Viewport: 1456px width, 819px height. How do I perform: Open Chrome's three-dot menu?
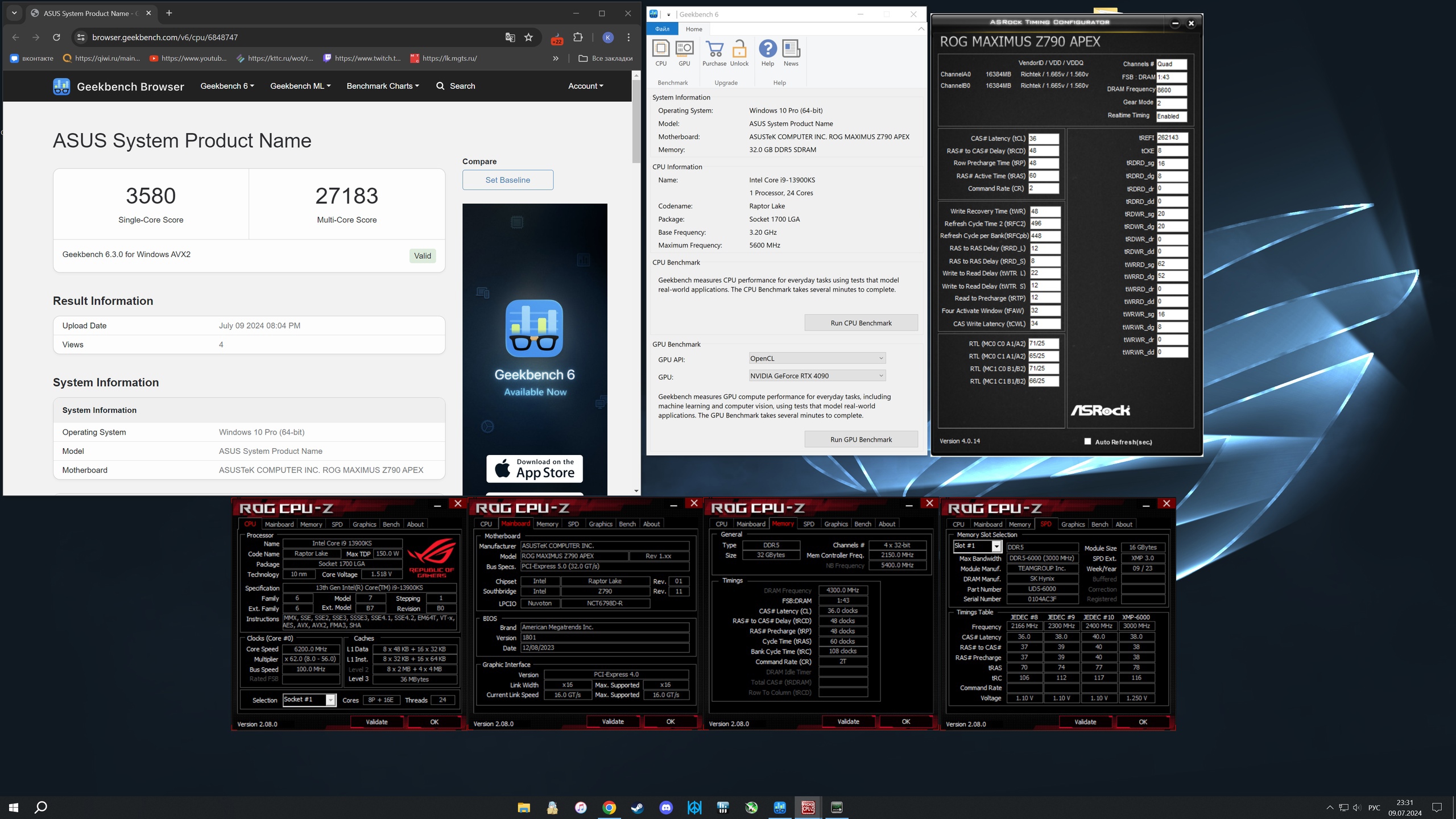tap(628, 38)
